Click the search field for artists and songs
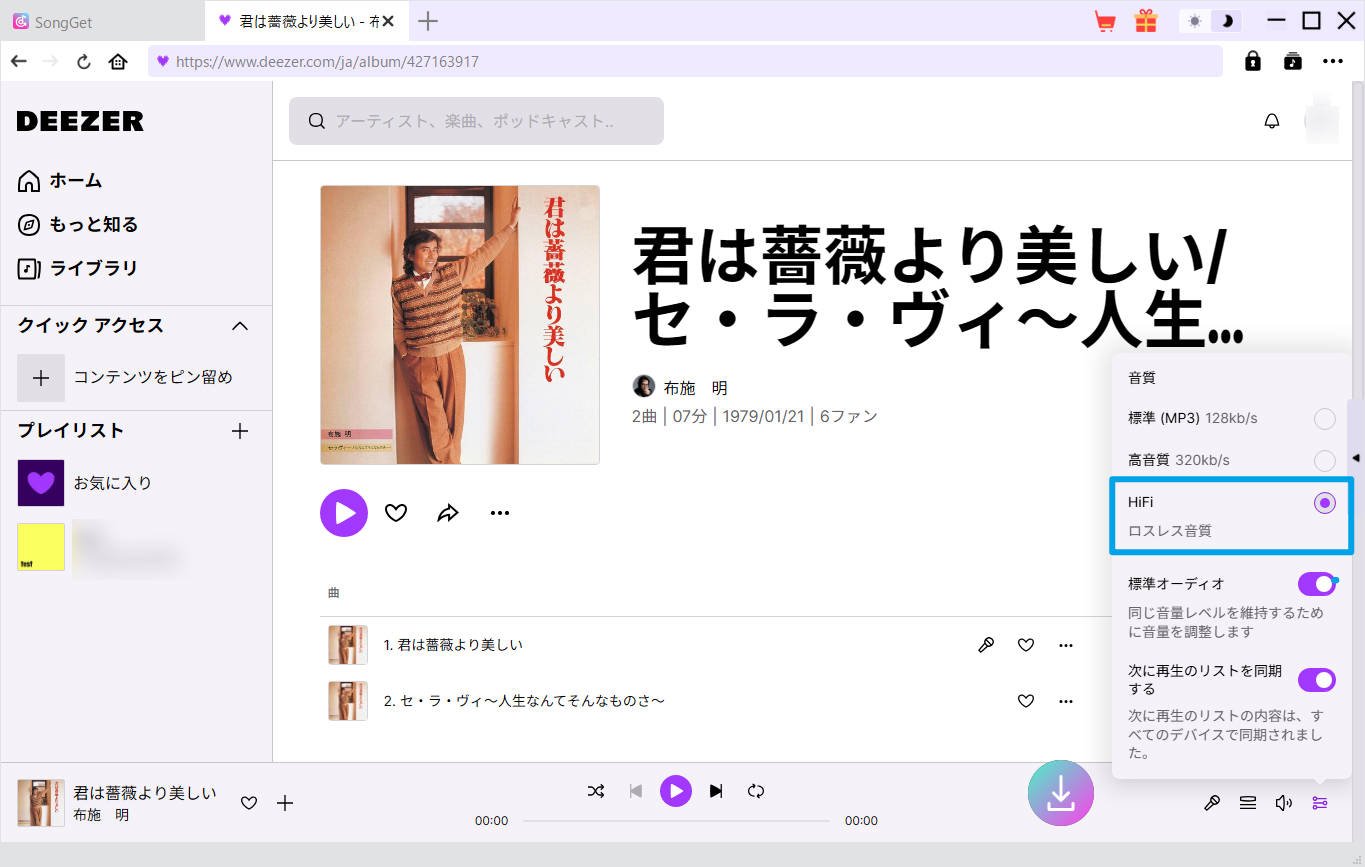 [476, 121]
